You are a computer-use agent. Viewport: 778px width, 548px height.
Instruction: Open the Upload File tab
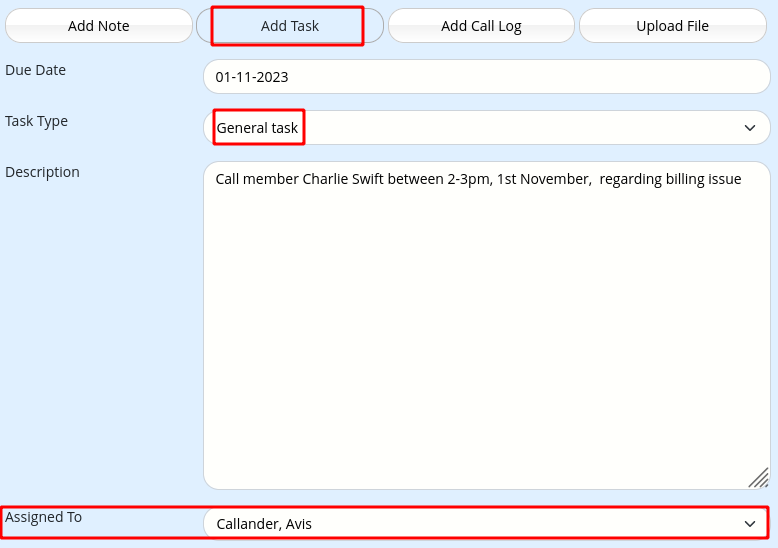pos(672,26)
